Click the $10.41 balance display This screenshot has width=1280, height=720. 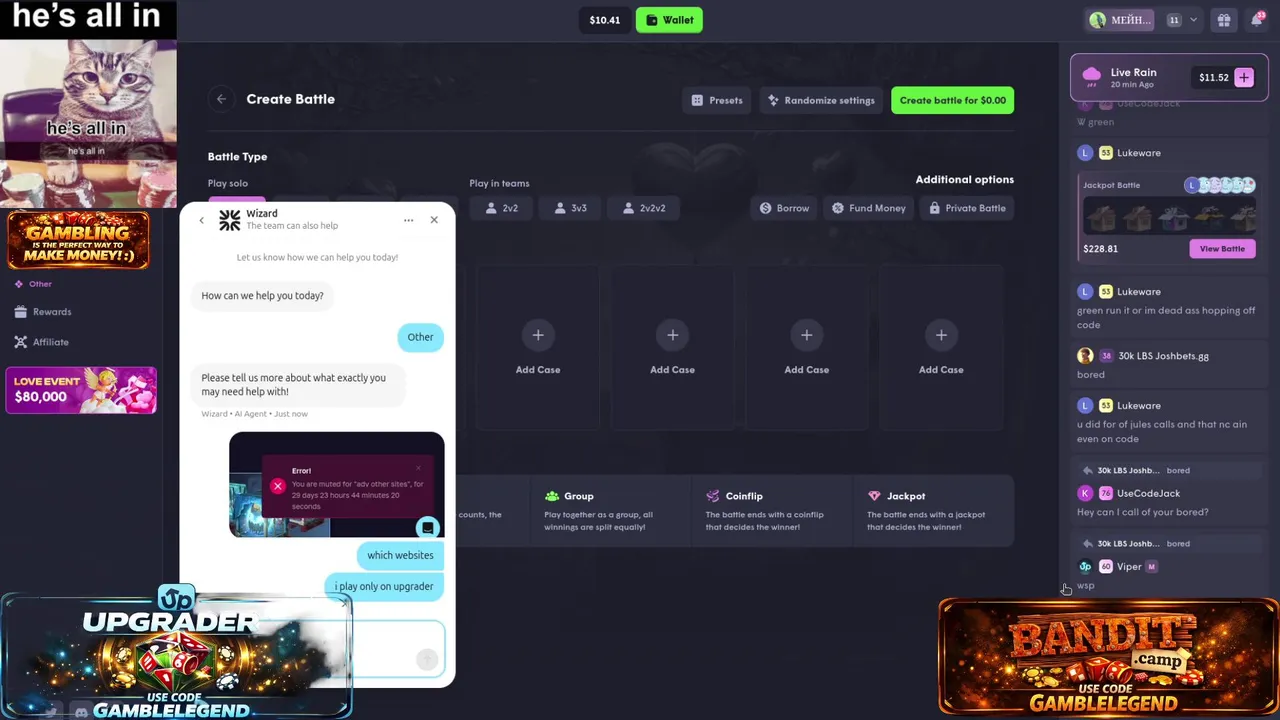pos(604,20)
